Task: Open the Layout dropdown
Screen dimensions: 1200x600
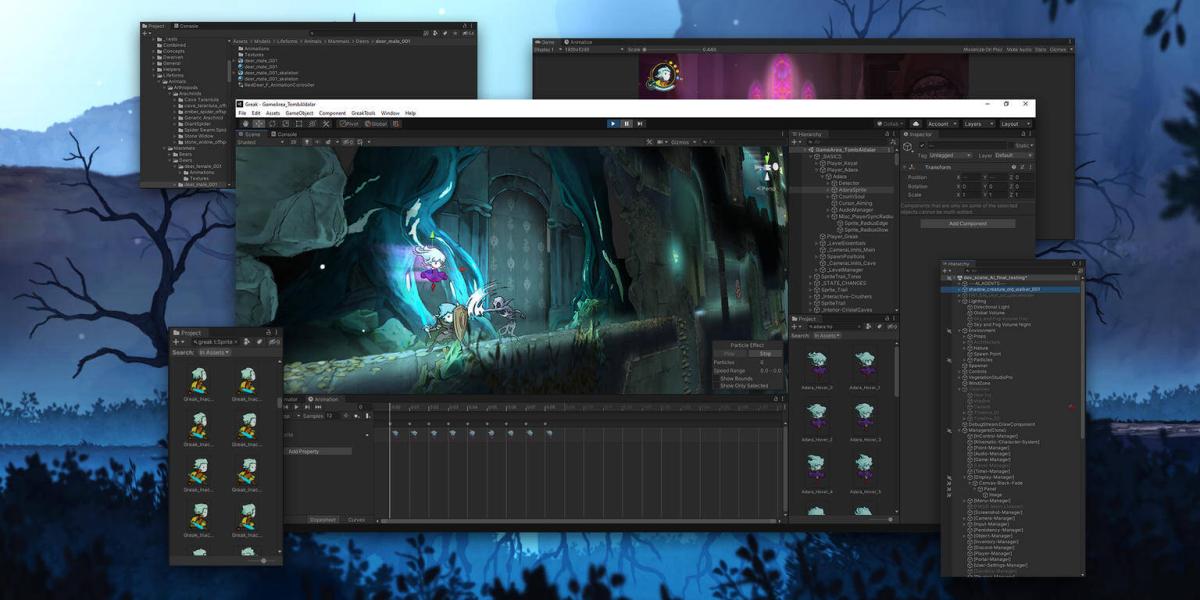Action: click(x=1014, y=124)
